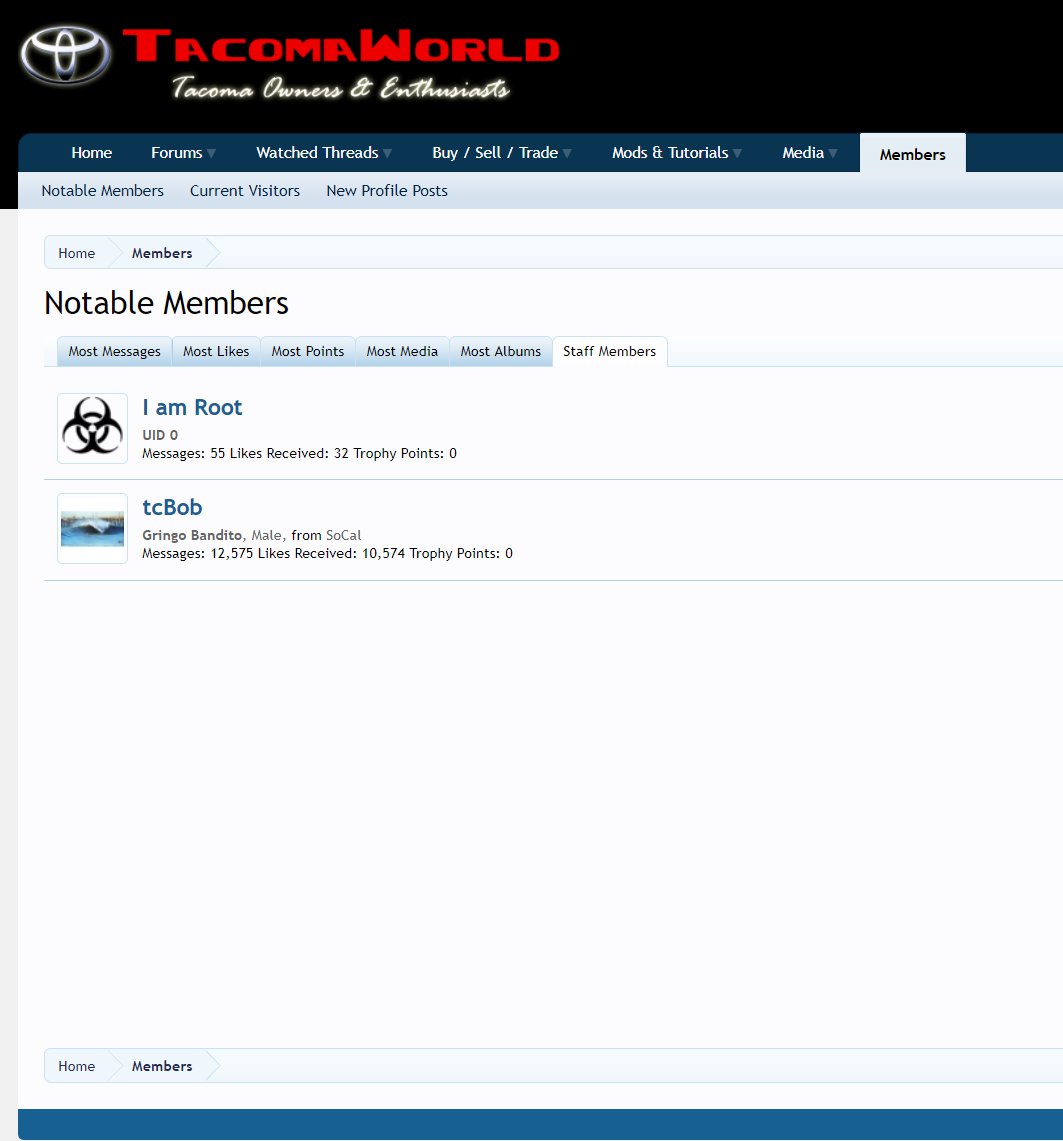
Task: Open Watched Threads in the navigation
Action: [x=317, y=153]
